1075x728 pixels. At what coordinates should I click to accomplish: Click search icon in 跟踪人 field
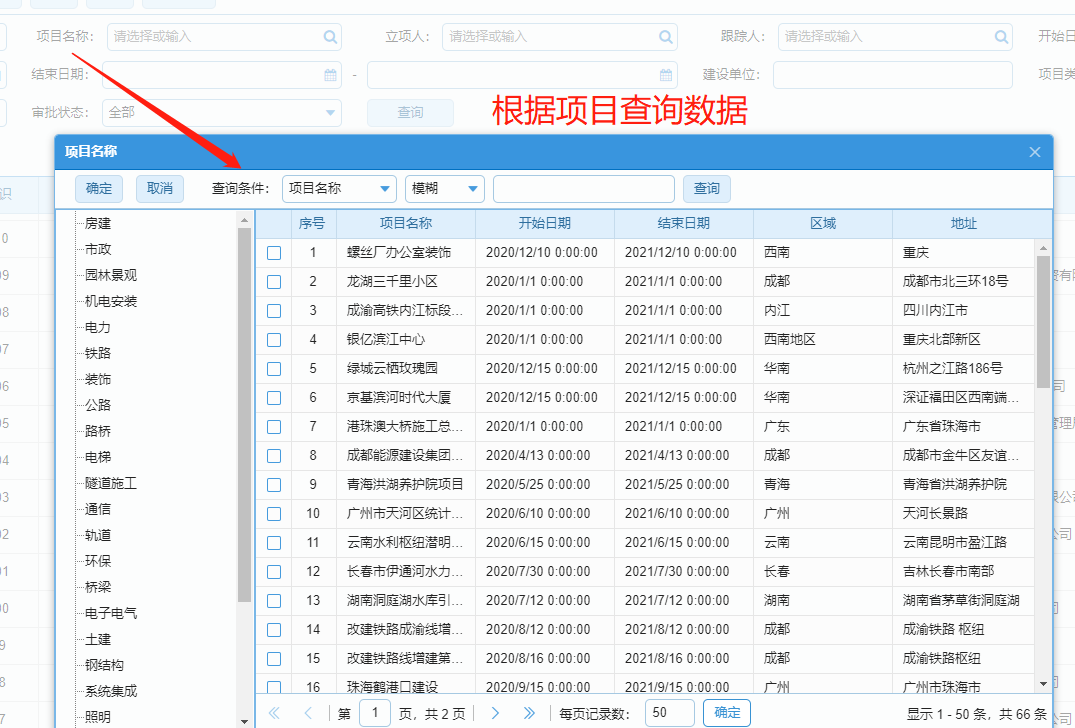coord(1001,37)
